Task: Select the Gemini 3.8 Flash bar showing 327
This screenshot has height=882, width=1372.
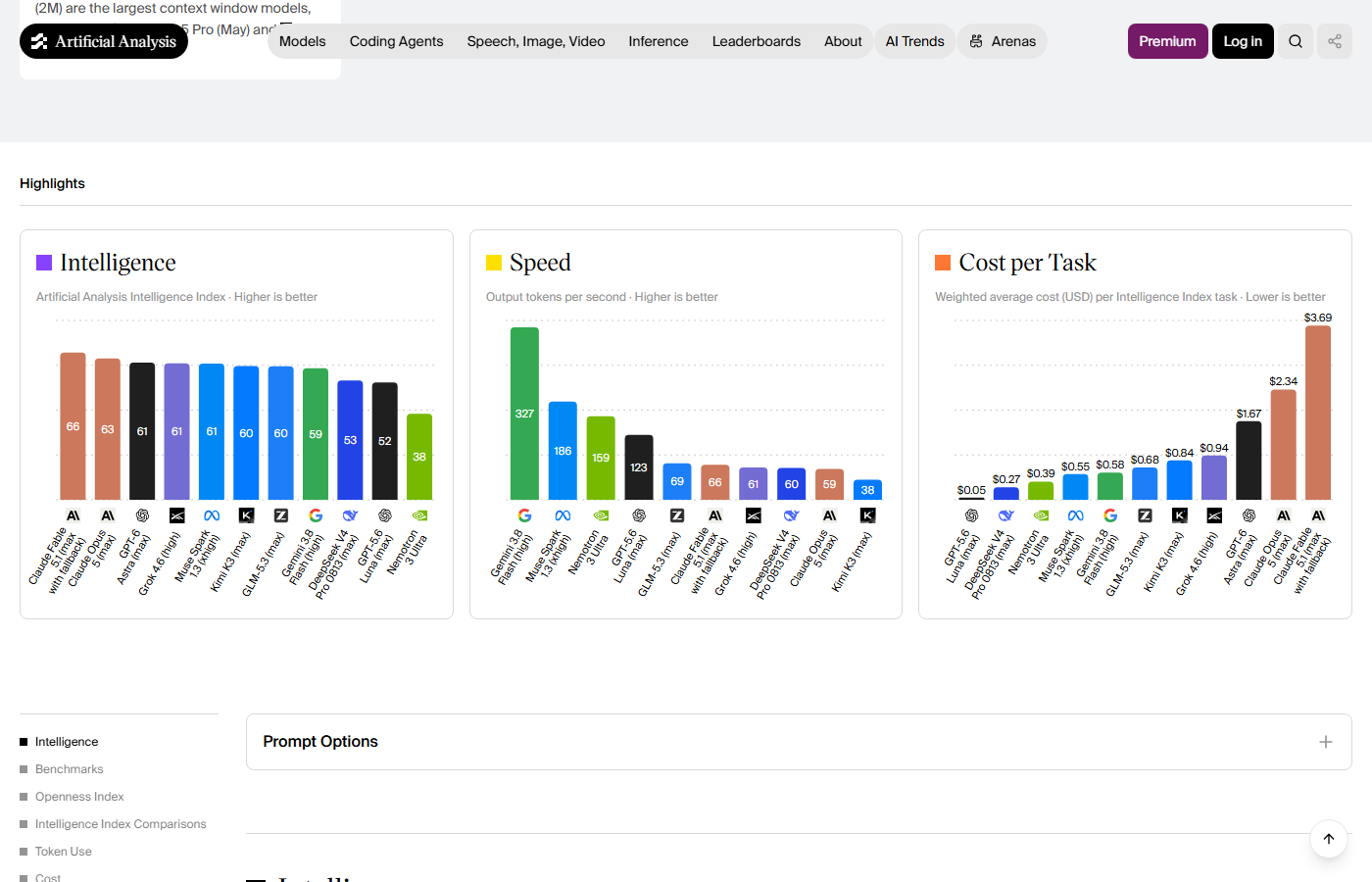Action: (524, 414)
